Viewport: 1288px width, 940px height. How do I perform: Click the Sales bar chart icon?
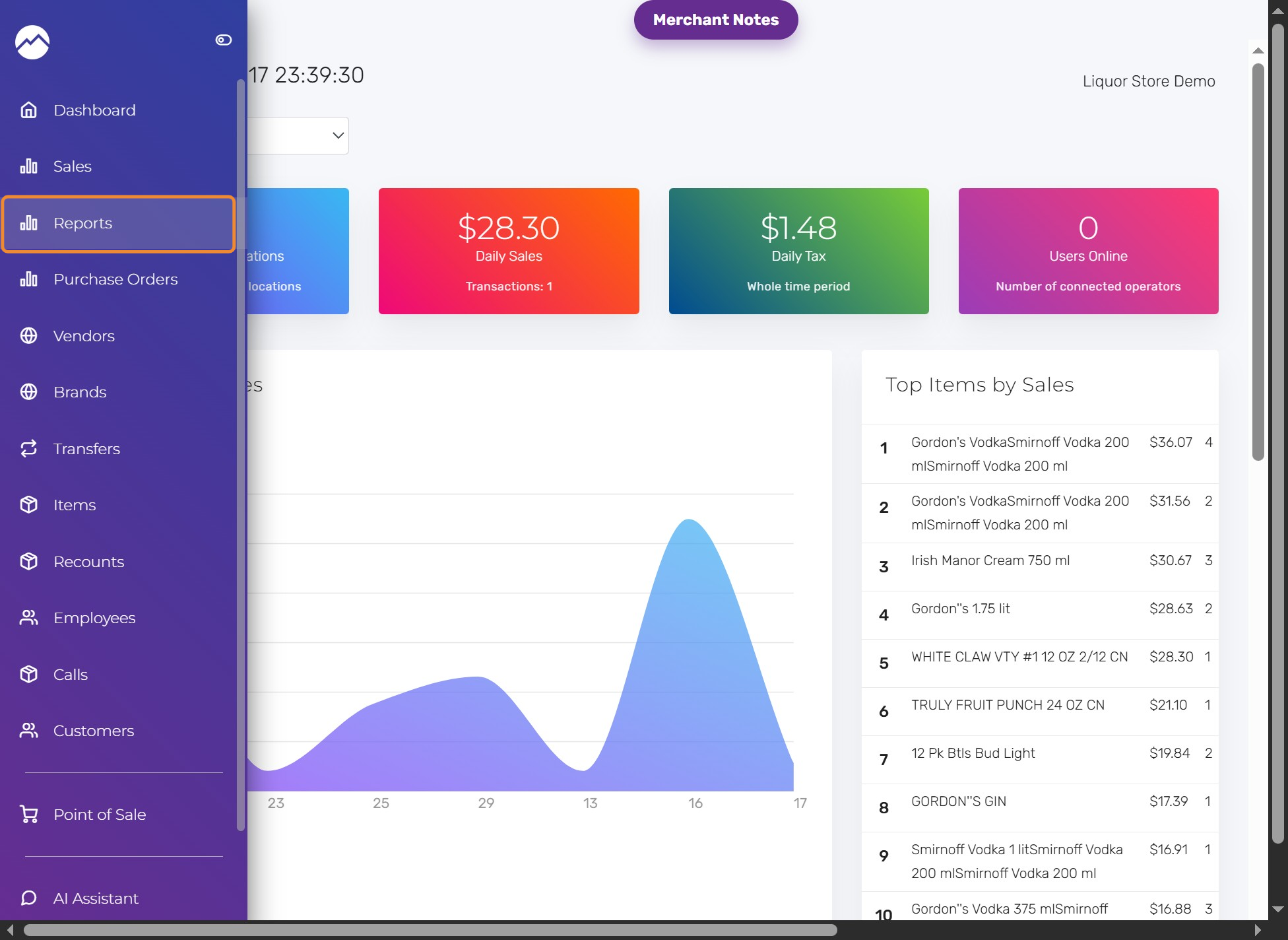pyautogui.click(x=29, y=166)
